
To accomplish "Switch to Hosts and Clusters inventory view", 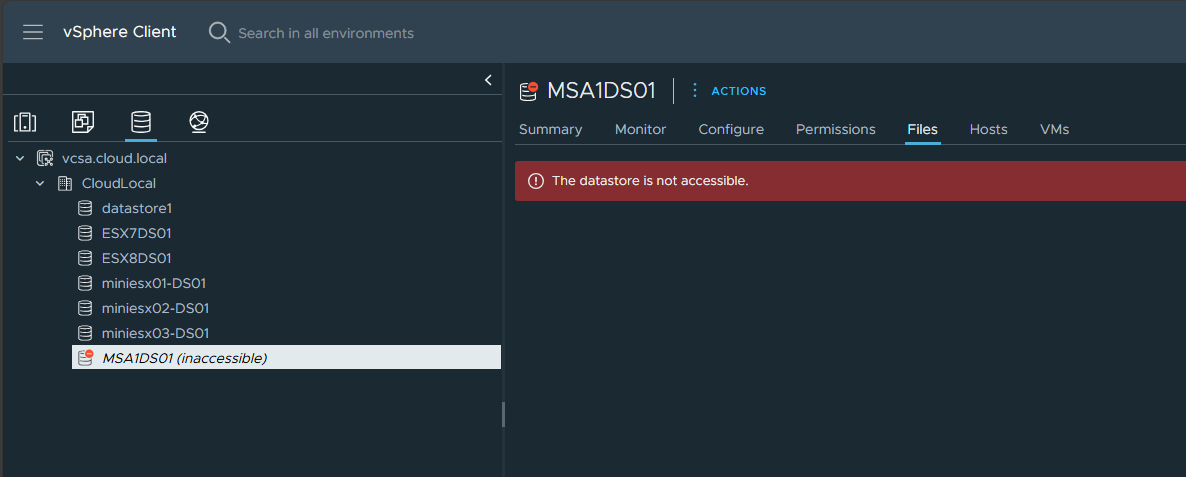I will click(x=25, y=122).
